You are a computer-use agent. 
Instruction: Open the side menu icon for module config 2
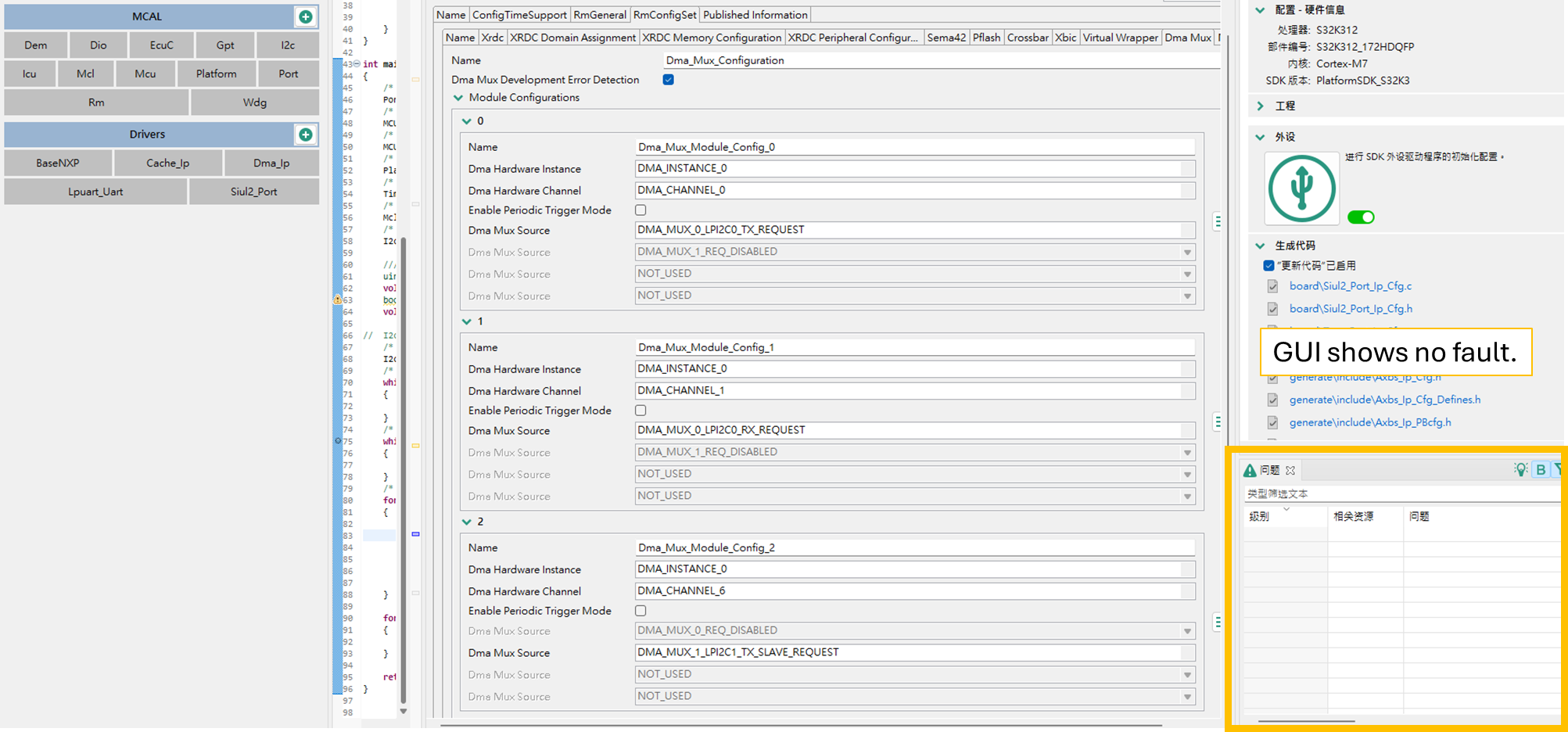coord(1218,622)
